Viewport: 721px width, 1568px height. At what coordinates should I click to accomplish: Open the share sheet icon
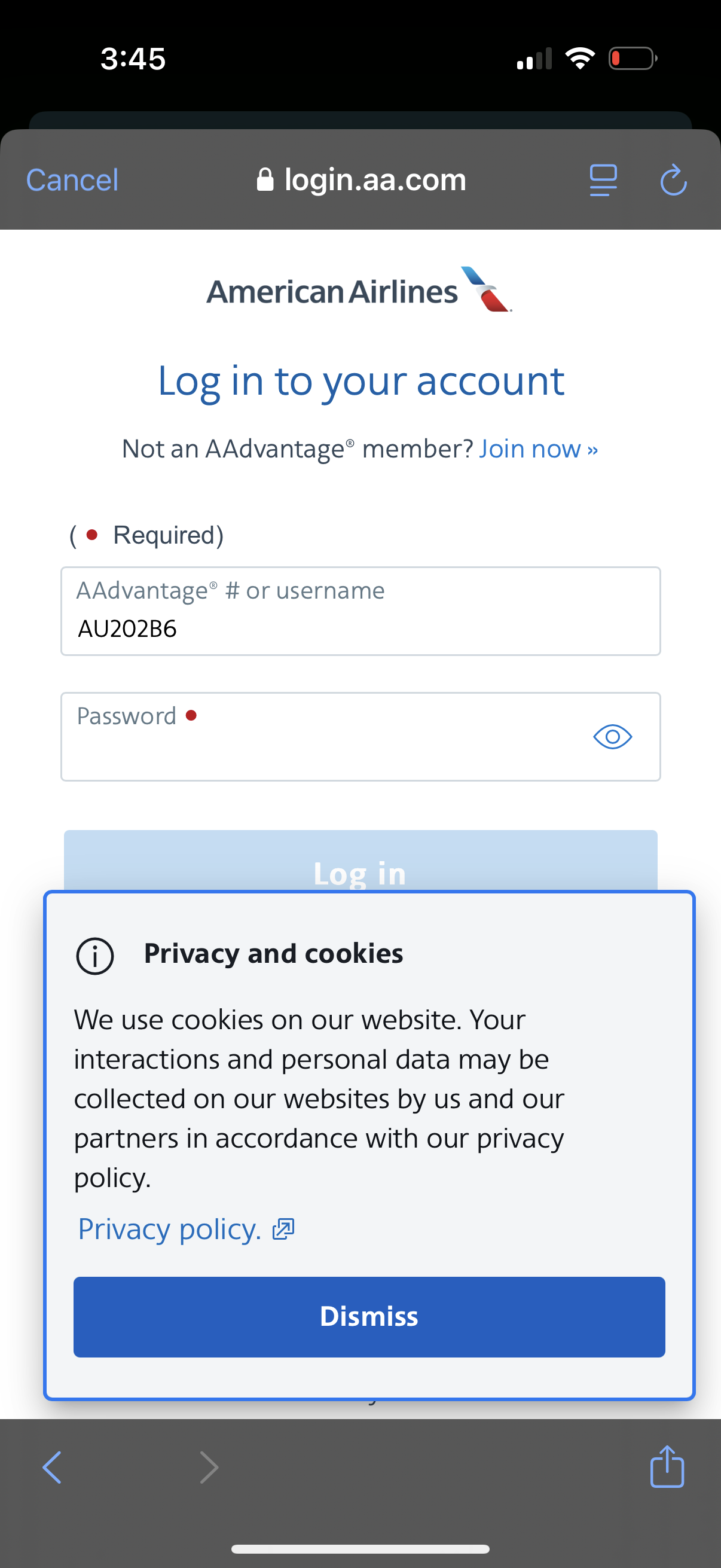pos(667,1467)
